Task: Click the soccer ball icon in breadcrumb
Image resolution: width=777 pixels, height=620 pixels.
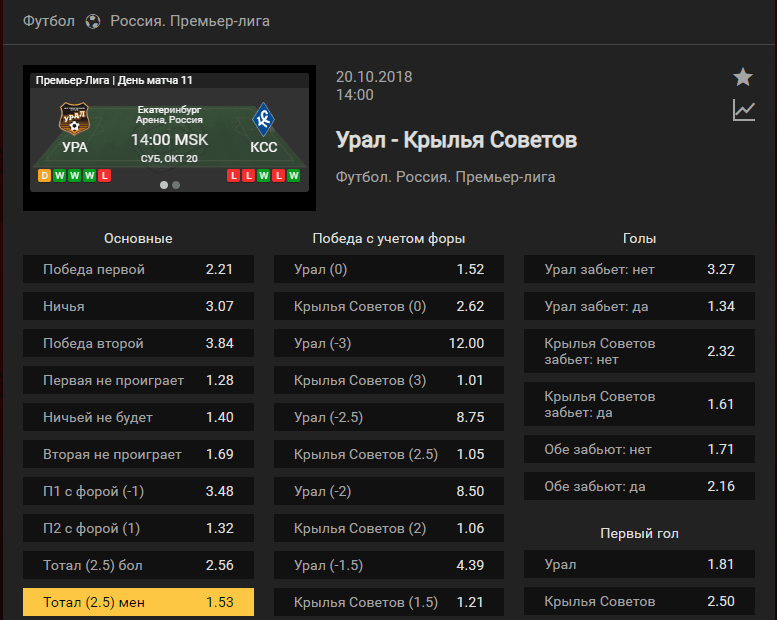Action: [x=93, y=21]
